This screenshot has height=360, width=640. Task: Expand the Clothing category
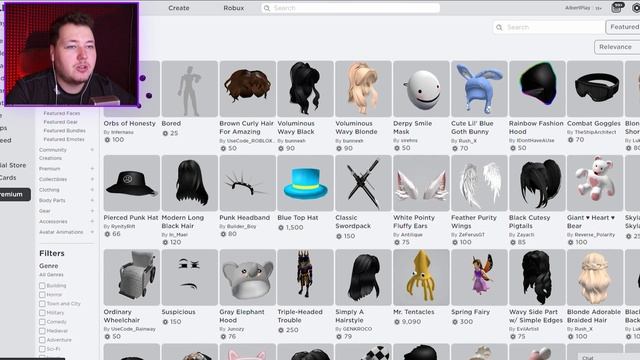[92, 190]
